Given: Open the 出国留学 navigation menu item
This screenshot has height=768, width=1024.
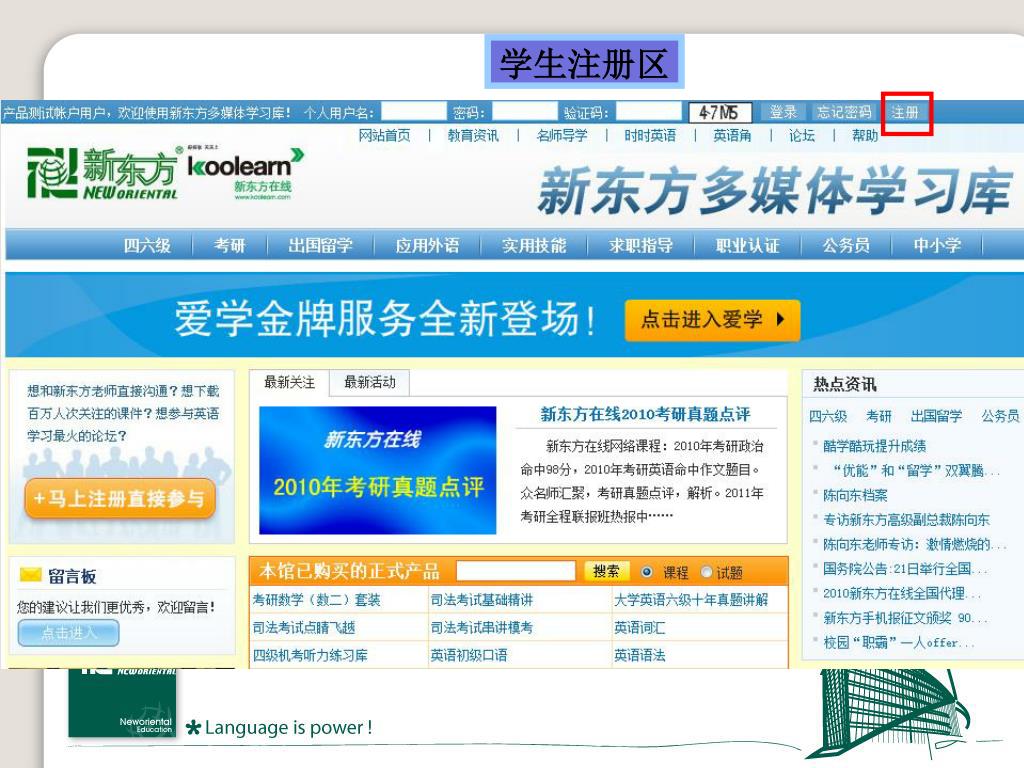Looking at the screenshot, I should point(320,245).
